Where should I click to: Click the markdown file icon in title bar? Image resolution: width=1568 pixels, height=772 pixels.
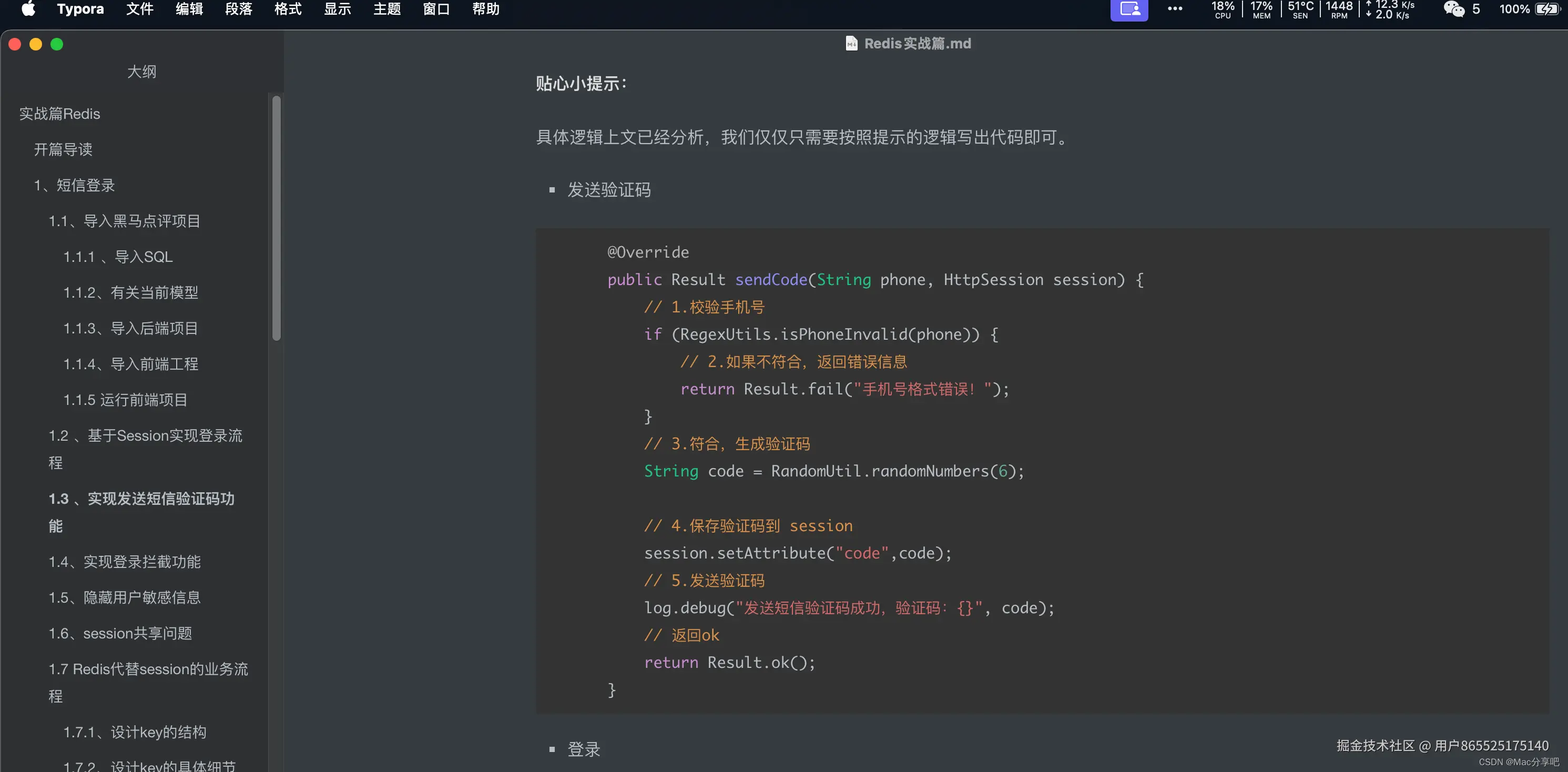tap(851, 43)
